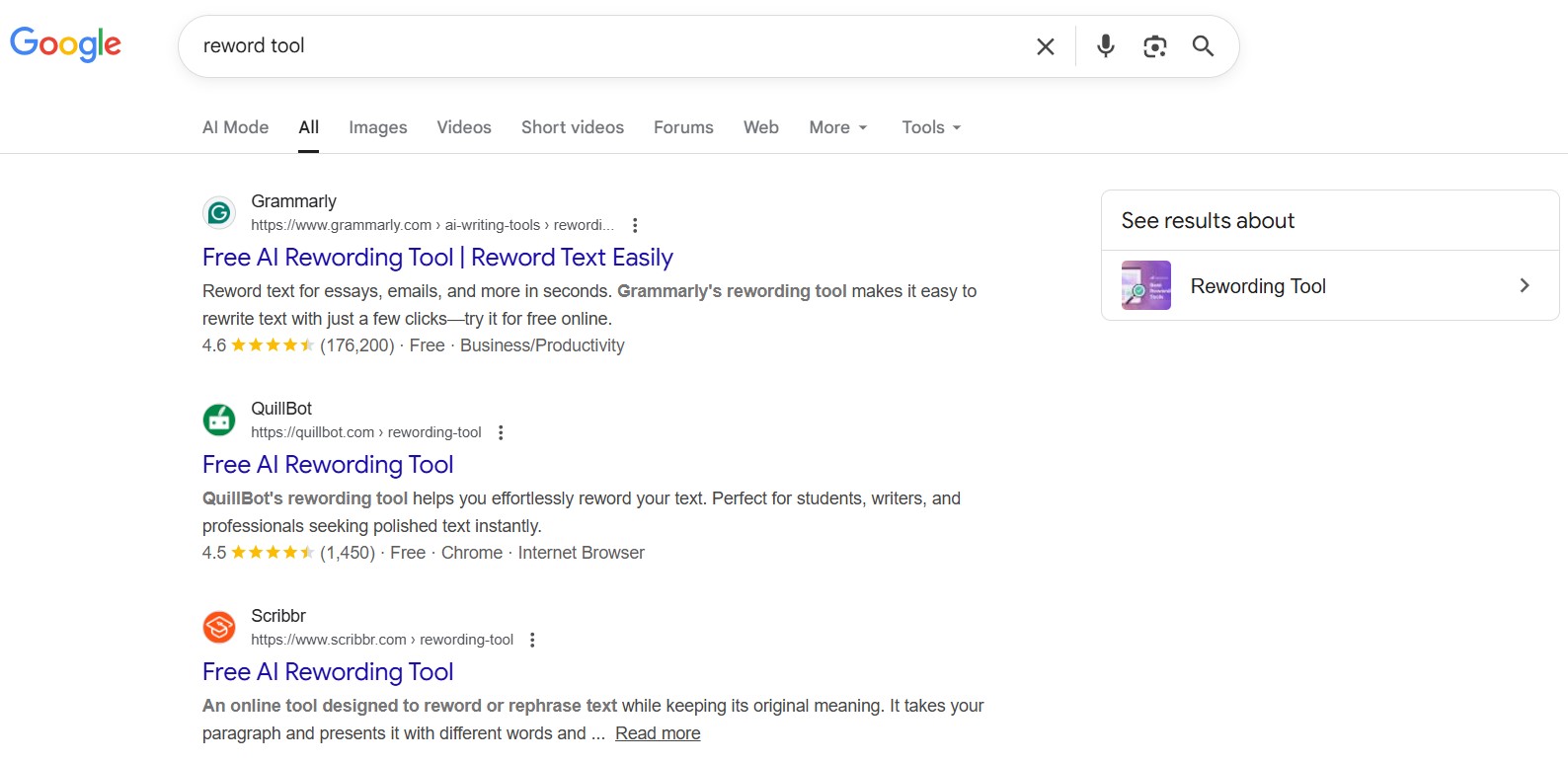This screenshot has width=1568, height=763.
Task: Click the QuillBot site name
Action: click(x=281, y=409)
